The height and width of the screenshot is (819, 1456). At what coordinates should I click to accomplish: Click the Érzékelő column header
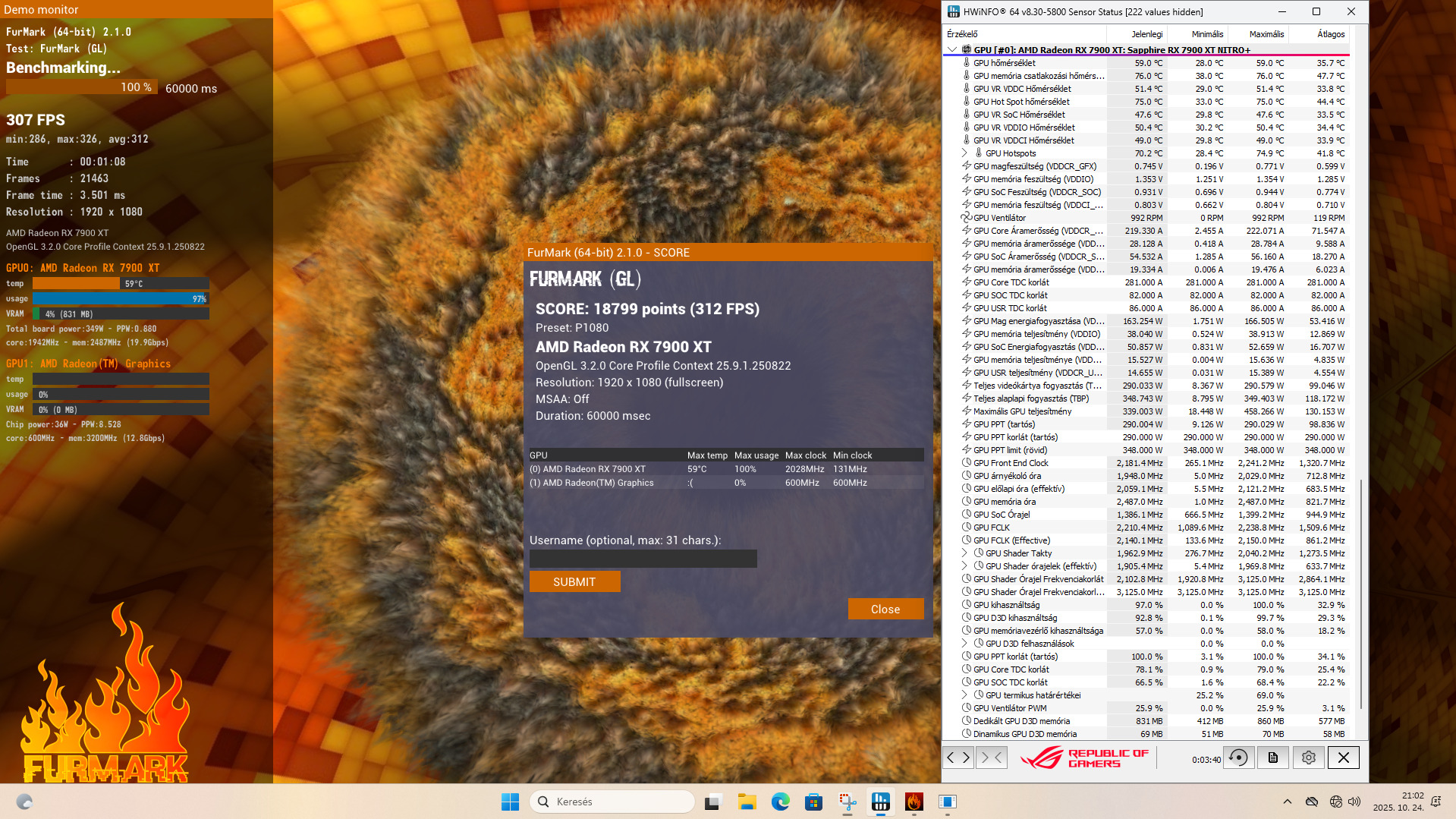coord(1024,34)
